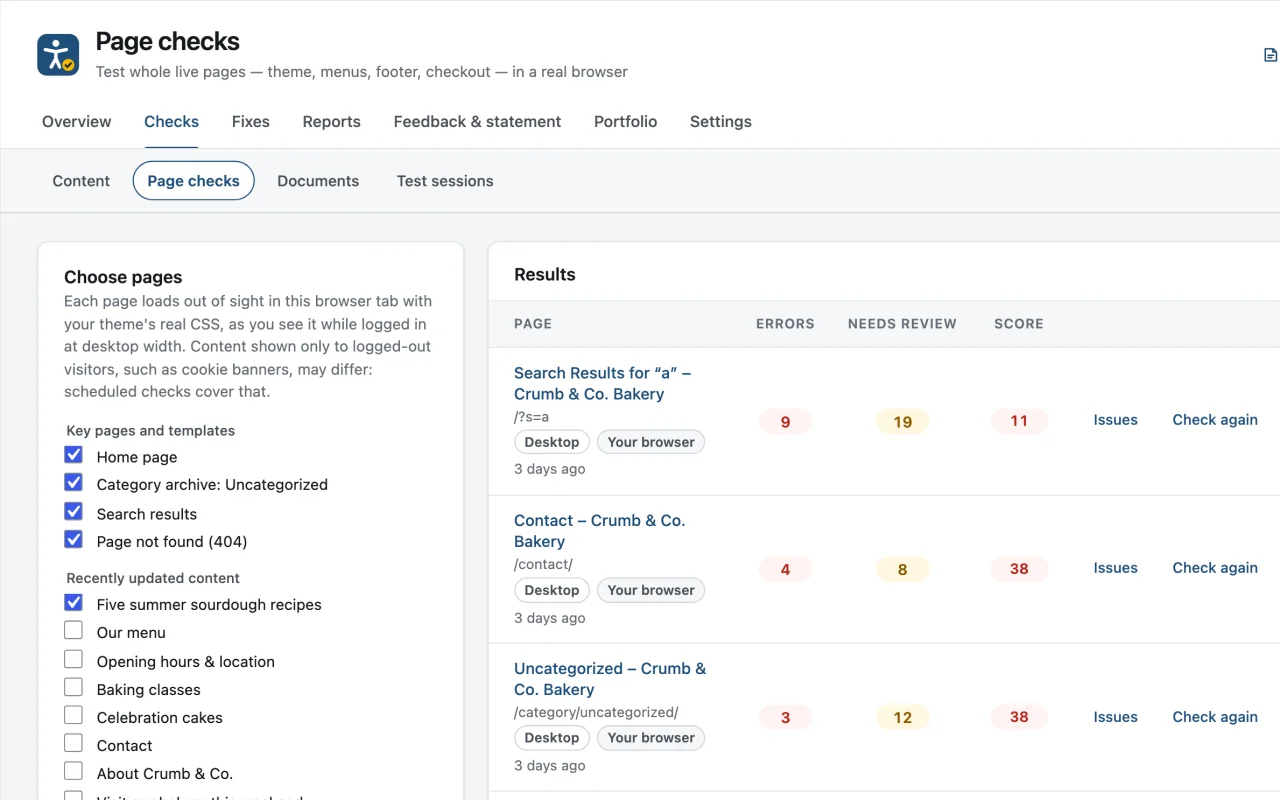Open the Search Results for “a” result link

pos(603,383)
